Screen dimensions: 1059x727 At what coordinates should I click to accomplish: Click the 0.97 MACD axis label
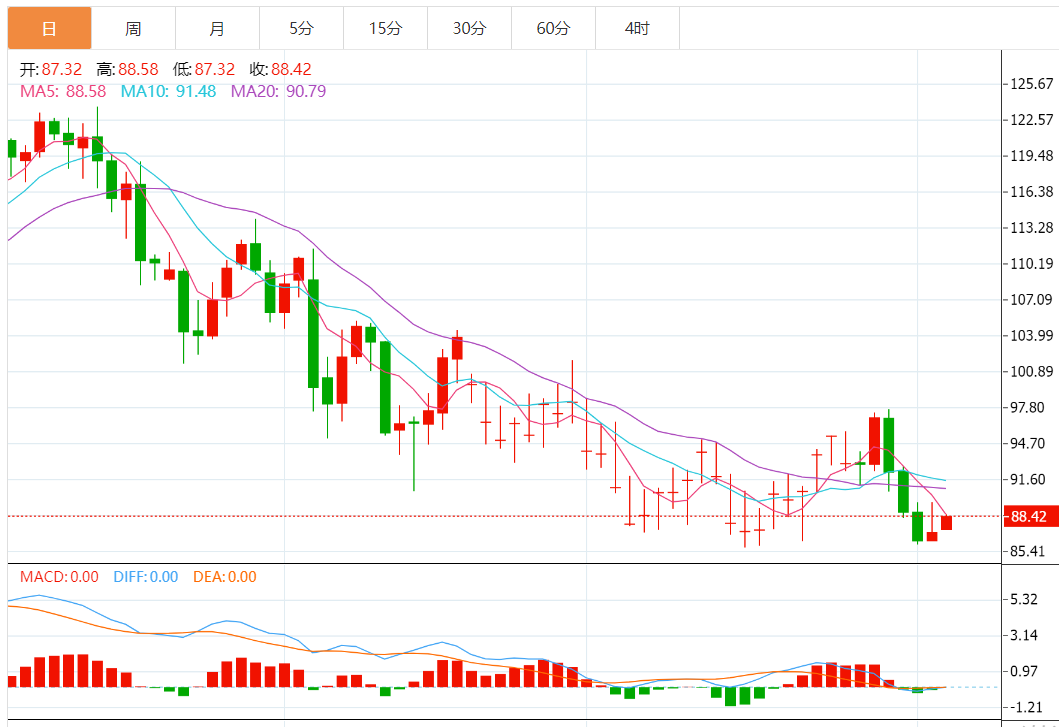1023,671
